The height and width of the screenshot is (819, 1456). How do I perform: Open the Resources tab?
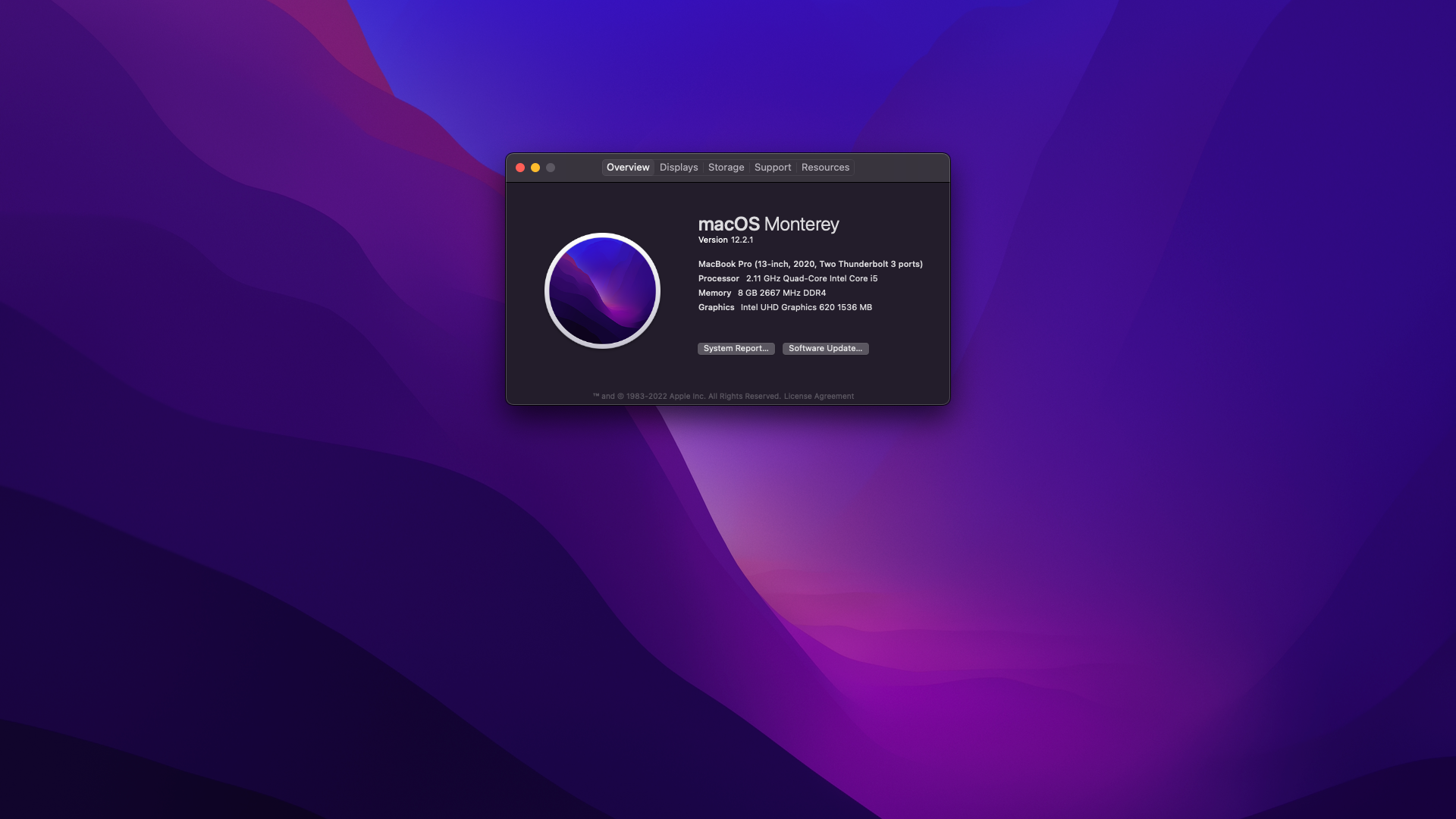tap(825, 168)
